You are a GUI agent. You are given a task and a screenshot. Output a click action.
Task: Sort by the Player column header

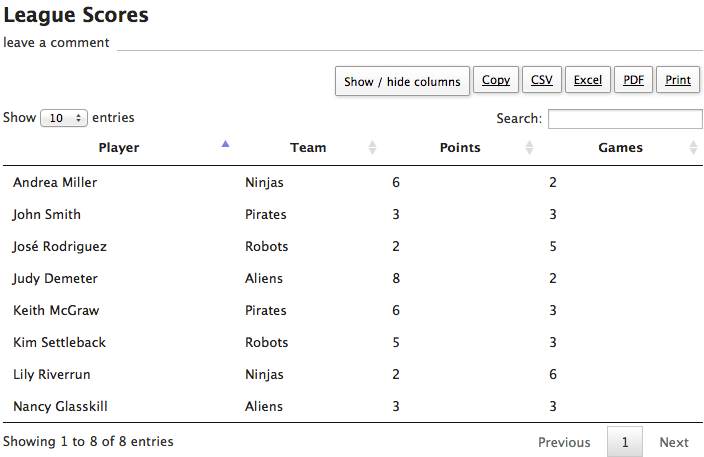[119, 148]
